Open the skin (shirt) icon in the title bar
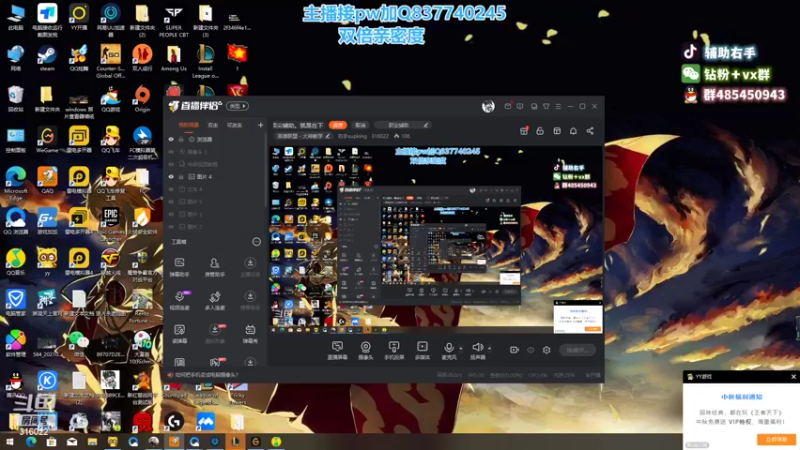Screen dimensions: 800x450 [546, 106]
